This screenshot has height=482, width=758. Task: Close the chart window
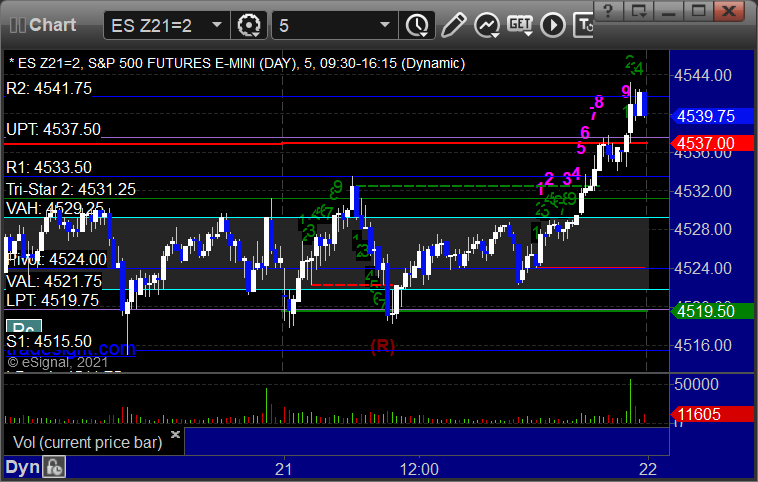click(x=729, y=11)
